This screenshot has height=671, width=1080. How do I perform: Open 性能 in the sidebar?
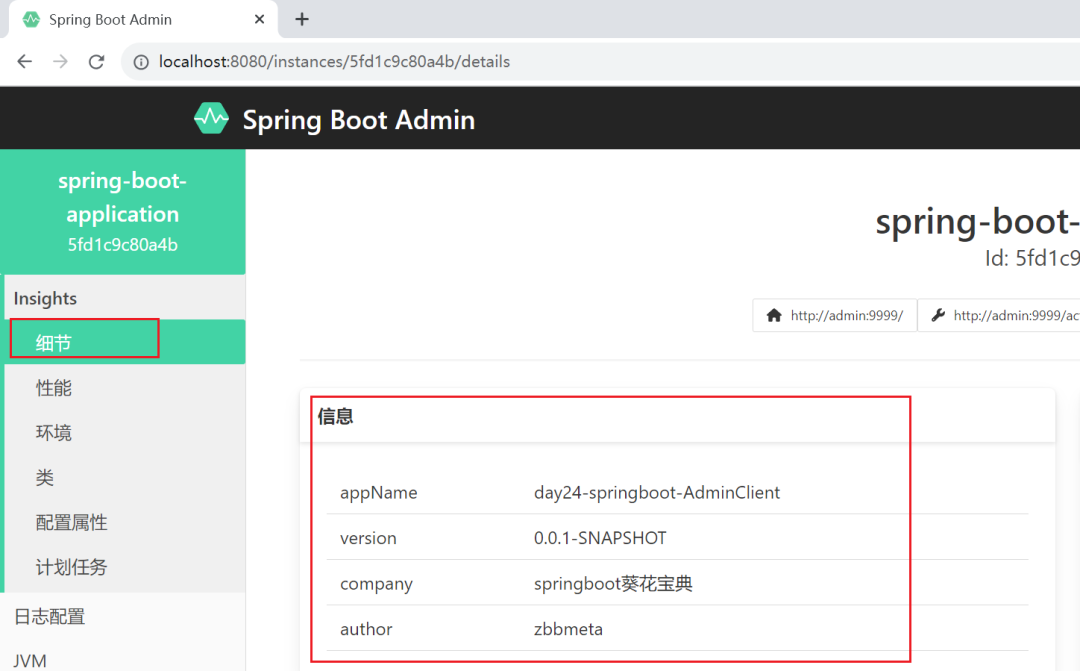tap(125, 388)
